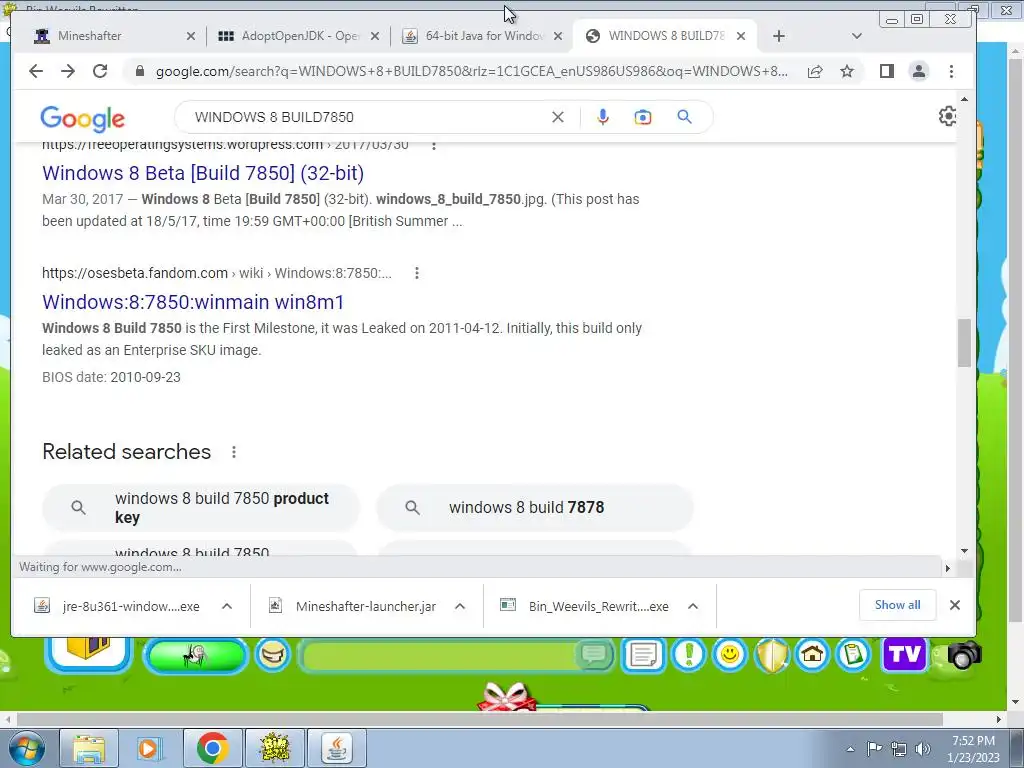
Task: Switch to 64-bit Java for Windows tab
Action: click(x=482, y=36)
